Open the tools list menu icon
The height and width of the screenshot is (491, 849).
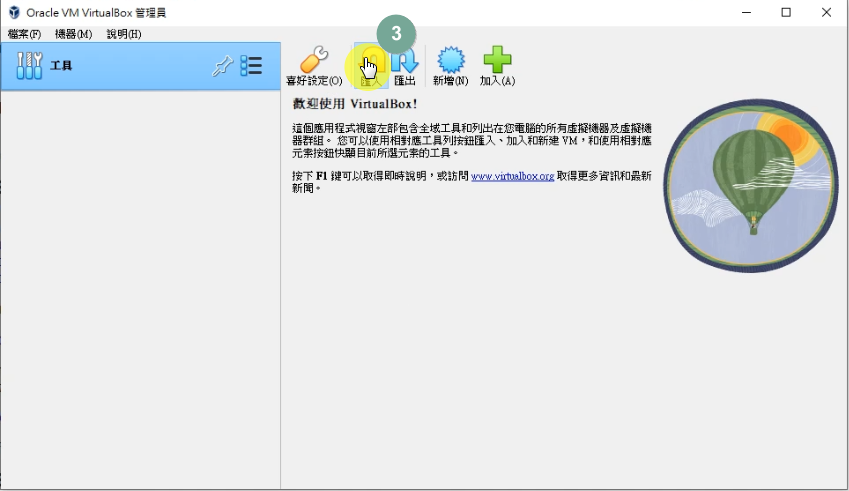tap(251, 66)
